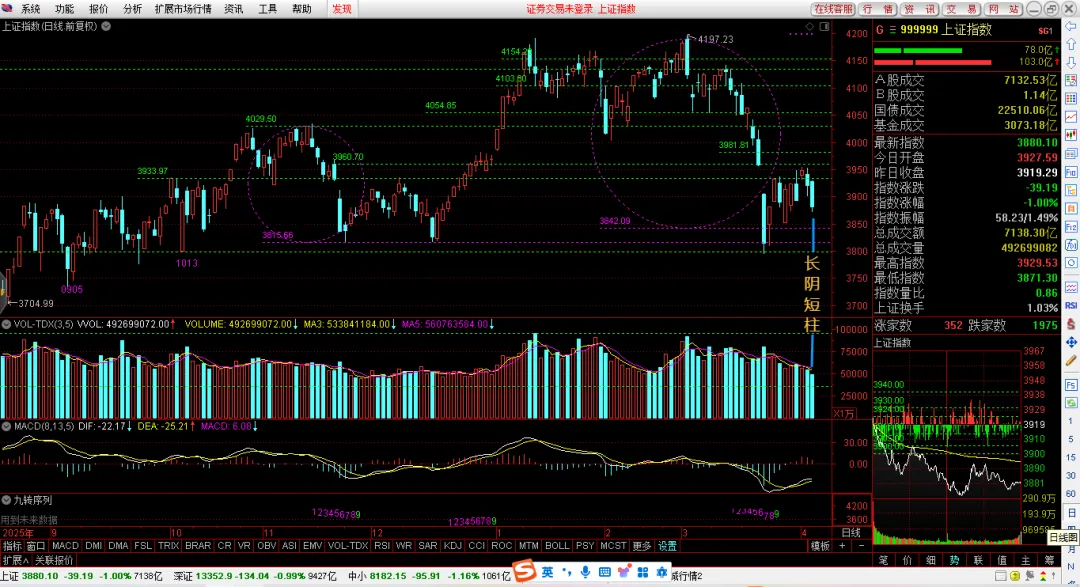Open the 系统 menu
Image resolution: width=1080 pixels, height=587 pixels.
pos(30,9)
